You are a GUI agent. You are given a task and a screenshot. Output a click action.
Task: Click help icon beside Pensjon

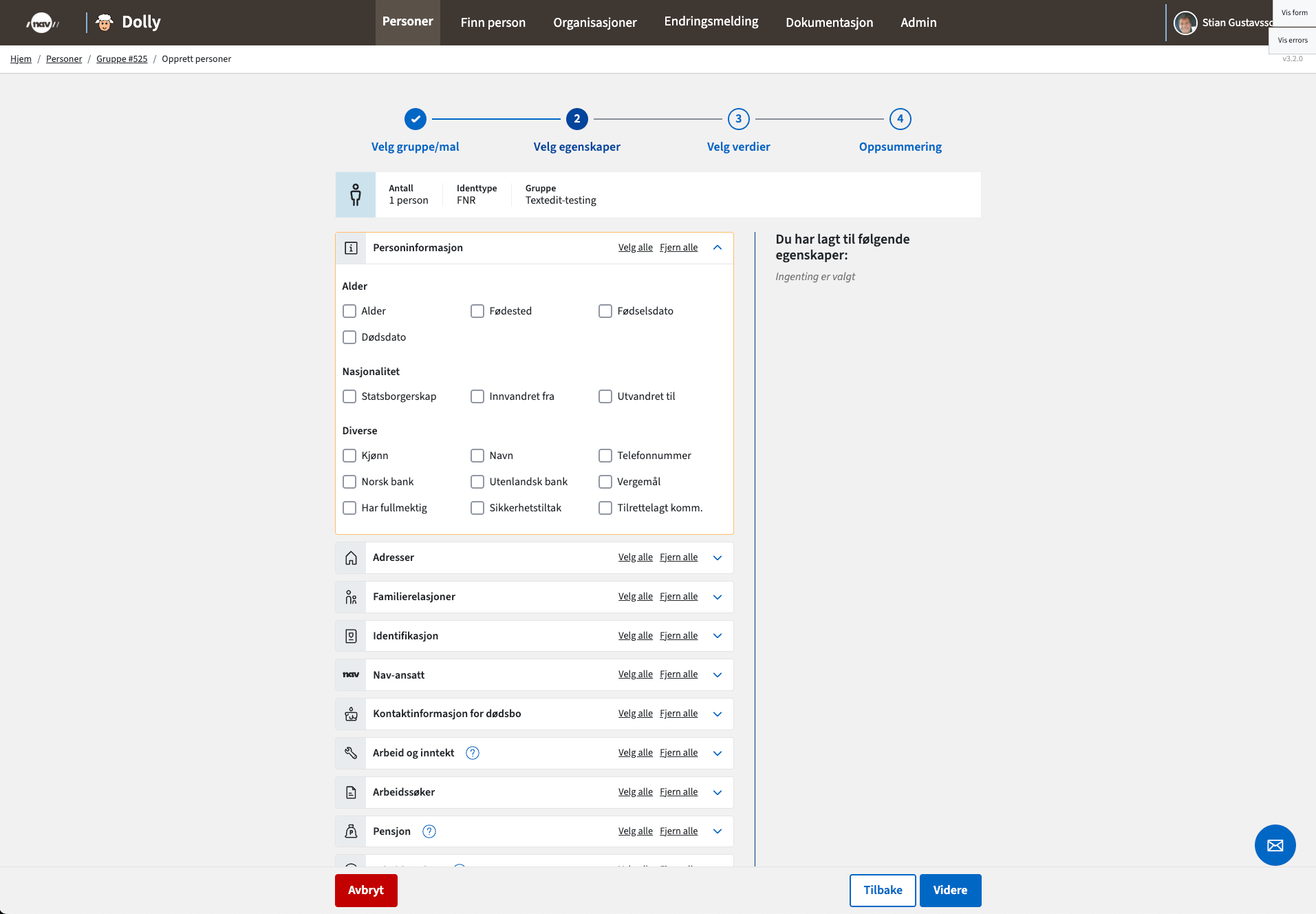pyautogui.click(x=429, y=831)
